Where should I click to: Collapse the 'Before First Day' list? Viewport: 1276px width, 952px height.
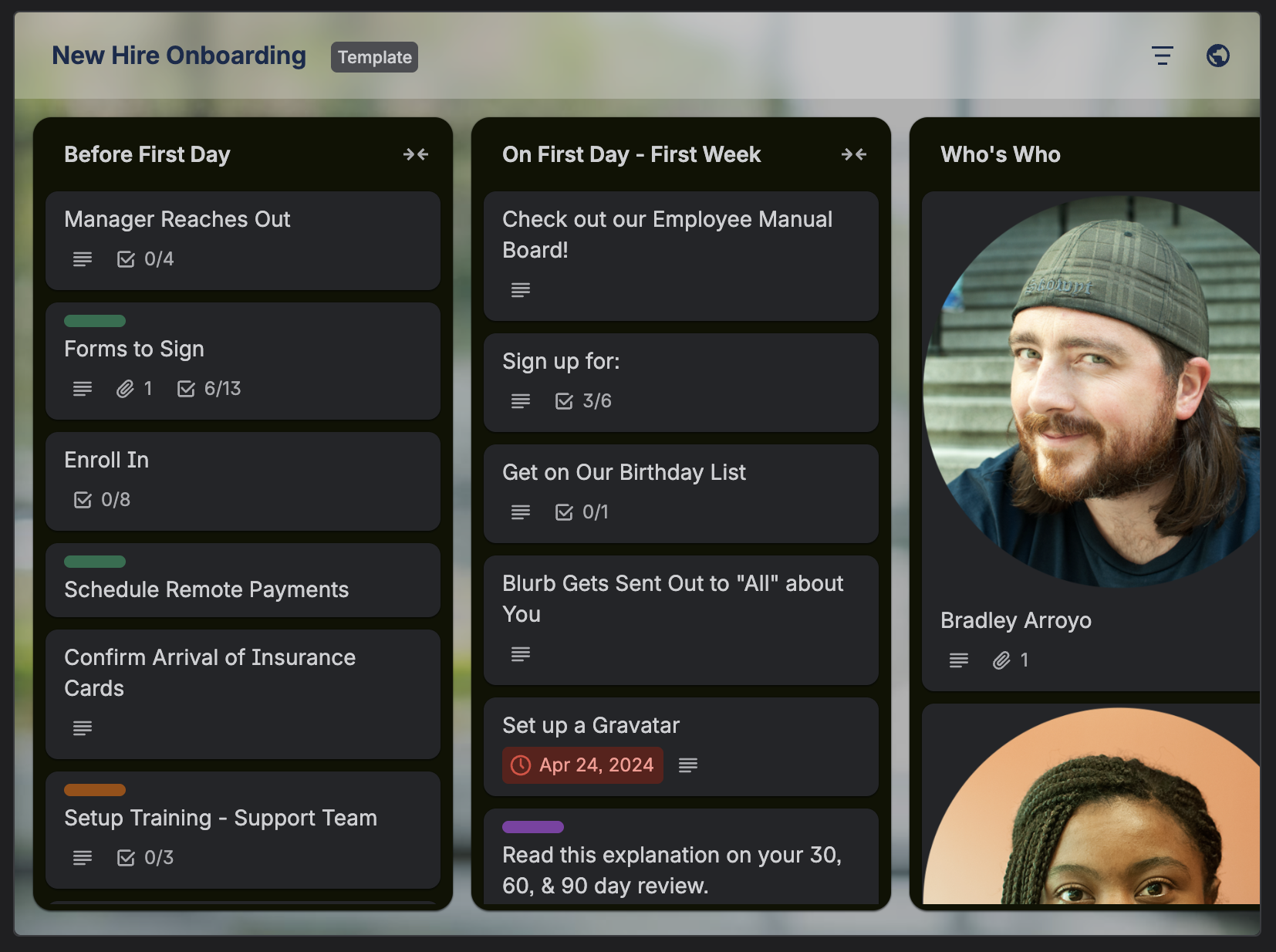(x=416, y=154)
